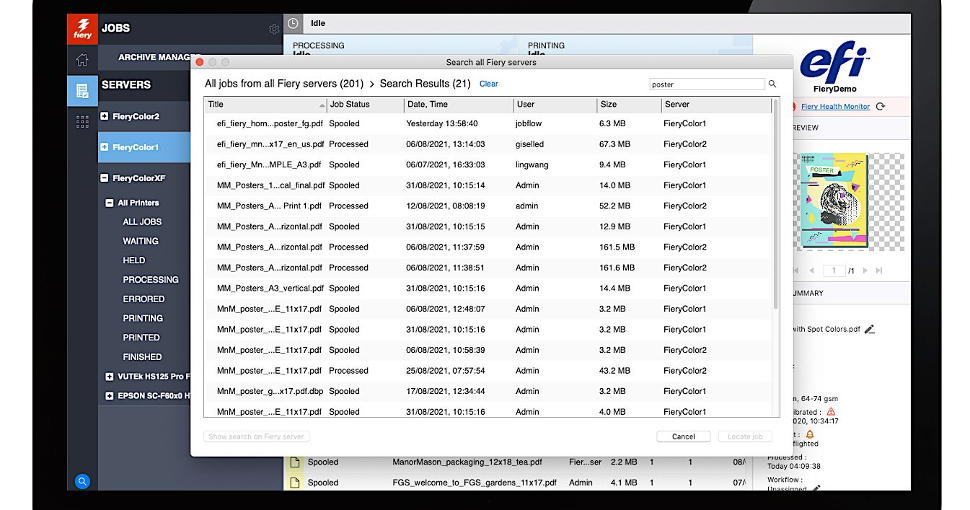Click the poster preview thumbnail
Viewport: 970px width, 510px height.
834,201
